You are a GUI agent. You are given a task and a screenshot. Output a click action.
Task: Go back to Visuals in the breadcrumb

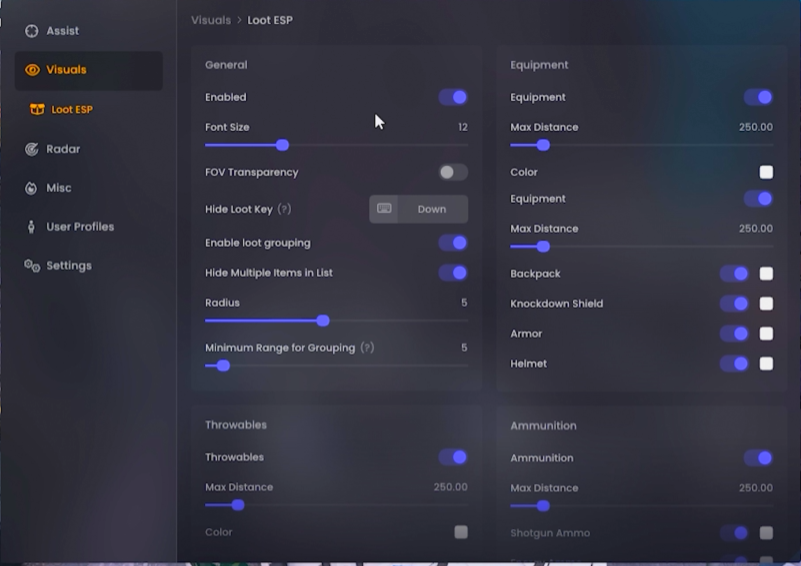click(x=211, y=20)
